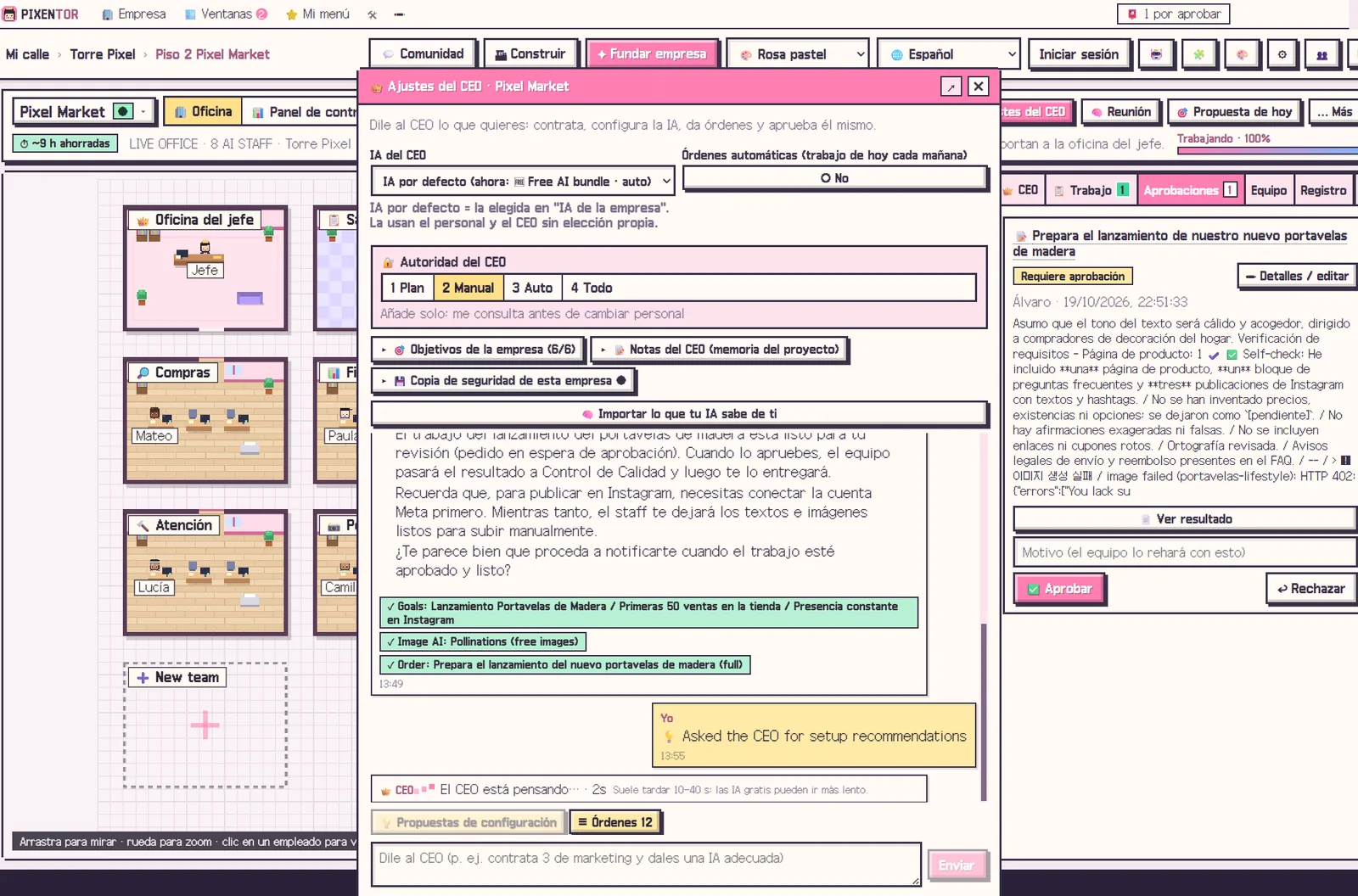Screen dimensions: 1358x896
Task: Open the Registro tab
Action: (x=1323, y=191)
